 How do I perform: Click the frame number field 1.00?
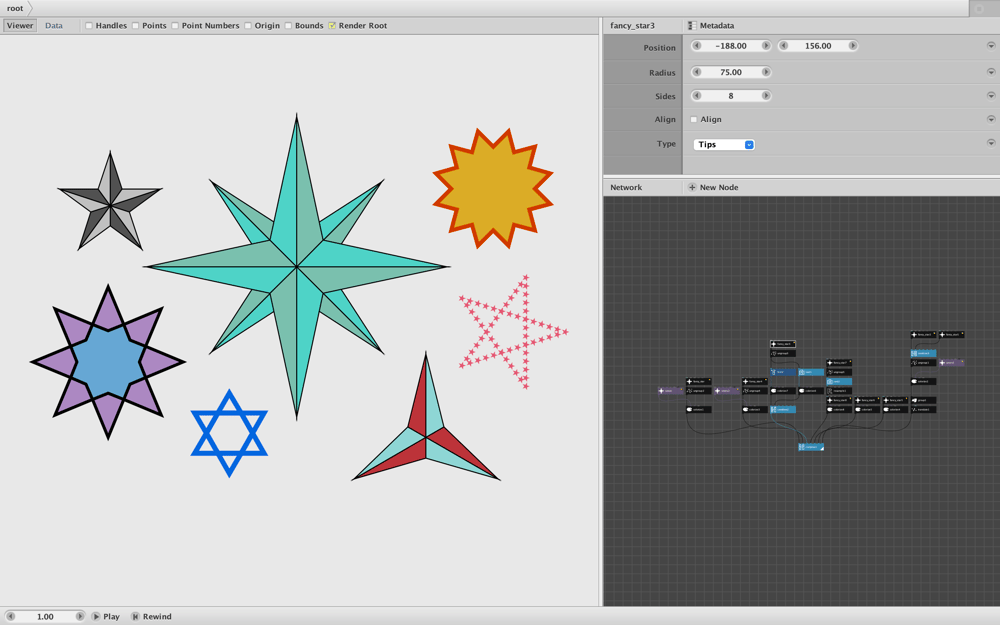(x=45, y=616)
